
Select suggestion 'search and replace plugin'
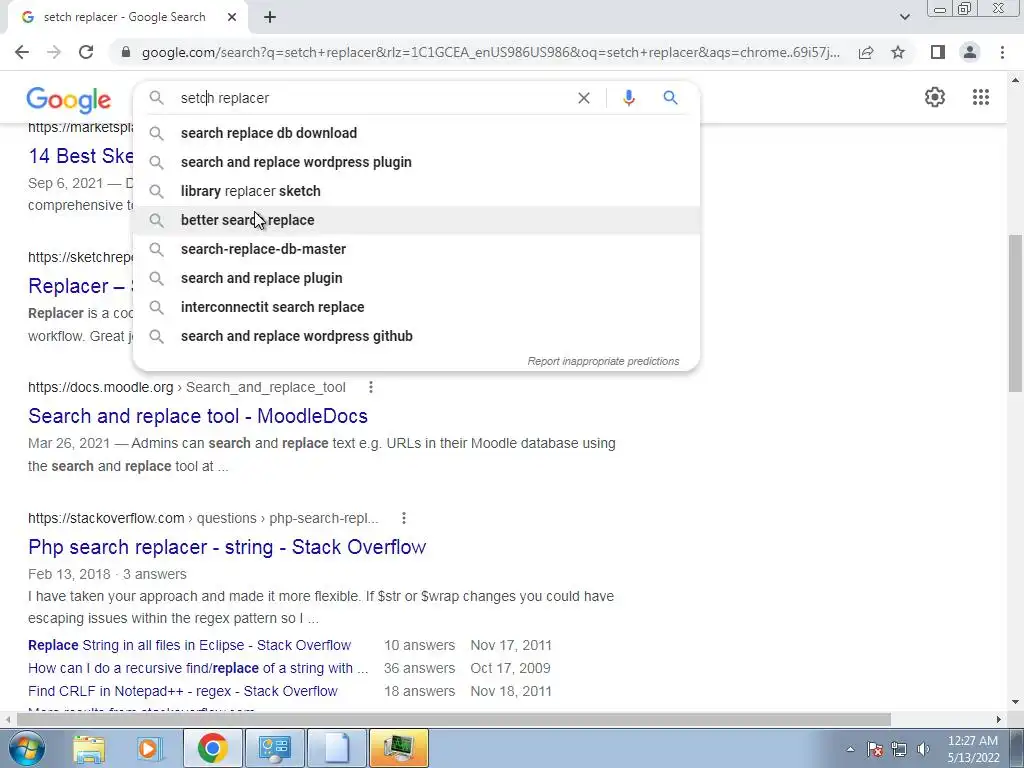[x=416, y=278]
